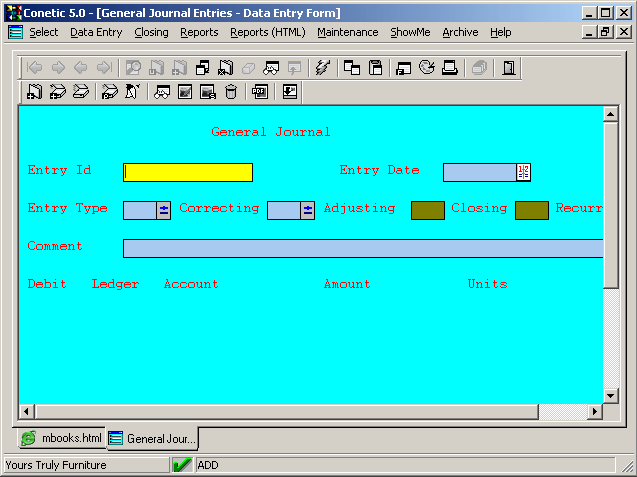Expand the Entry Type dropdown
This screenshot has width=637, height=477.
164,210
